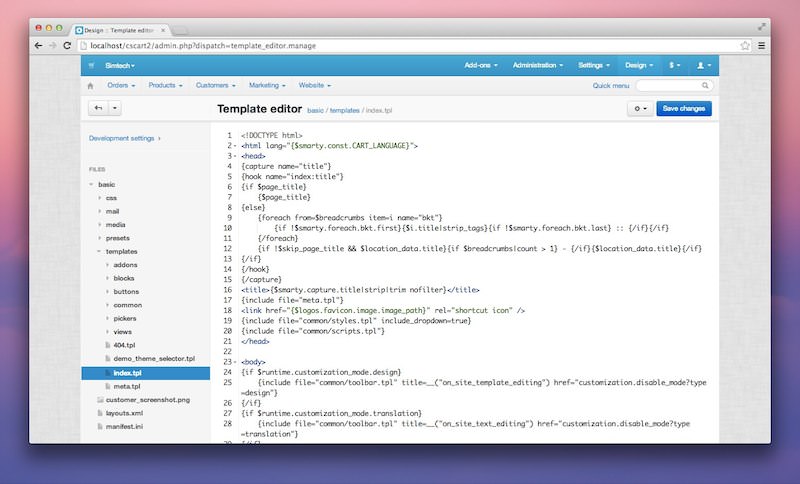Bookmark page with the star icon
800x484 pixels.
pyautogui.click(x=745, y=45)
